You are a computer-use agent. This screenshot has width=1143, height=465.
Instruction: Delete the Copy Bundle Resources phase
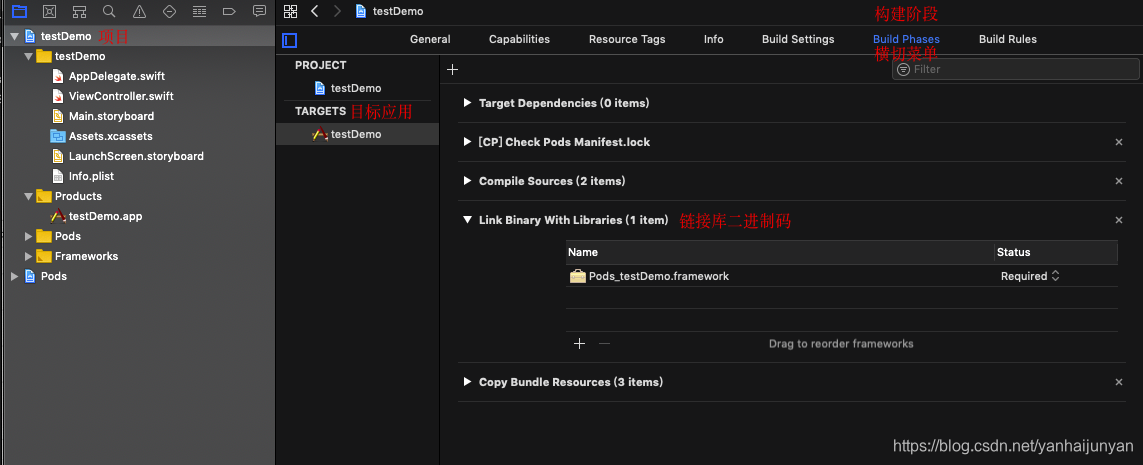tap(1119, 382)
